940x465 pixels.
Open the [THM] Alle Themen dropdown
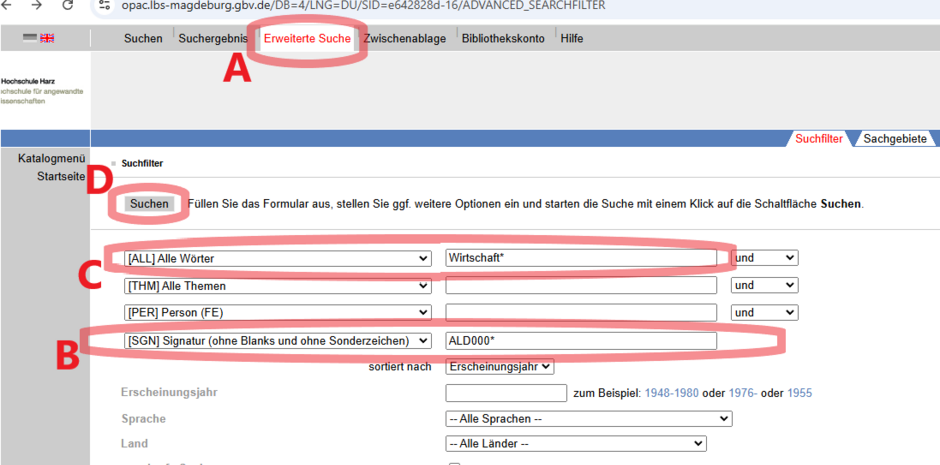click(x=278, y=285)
